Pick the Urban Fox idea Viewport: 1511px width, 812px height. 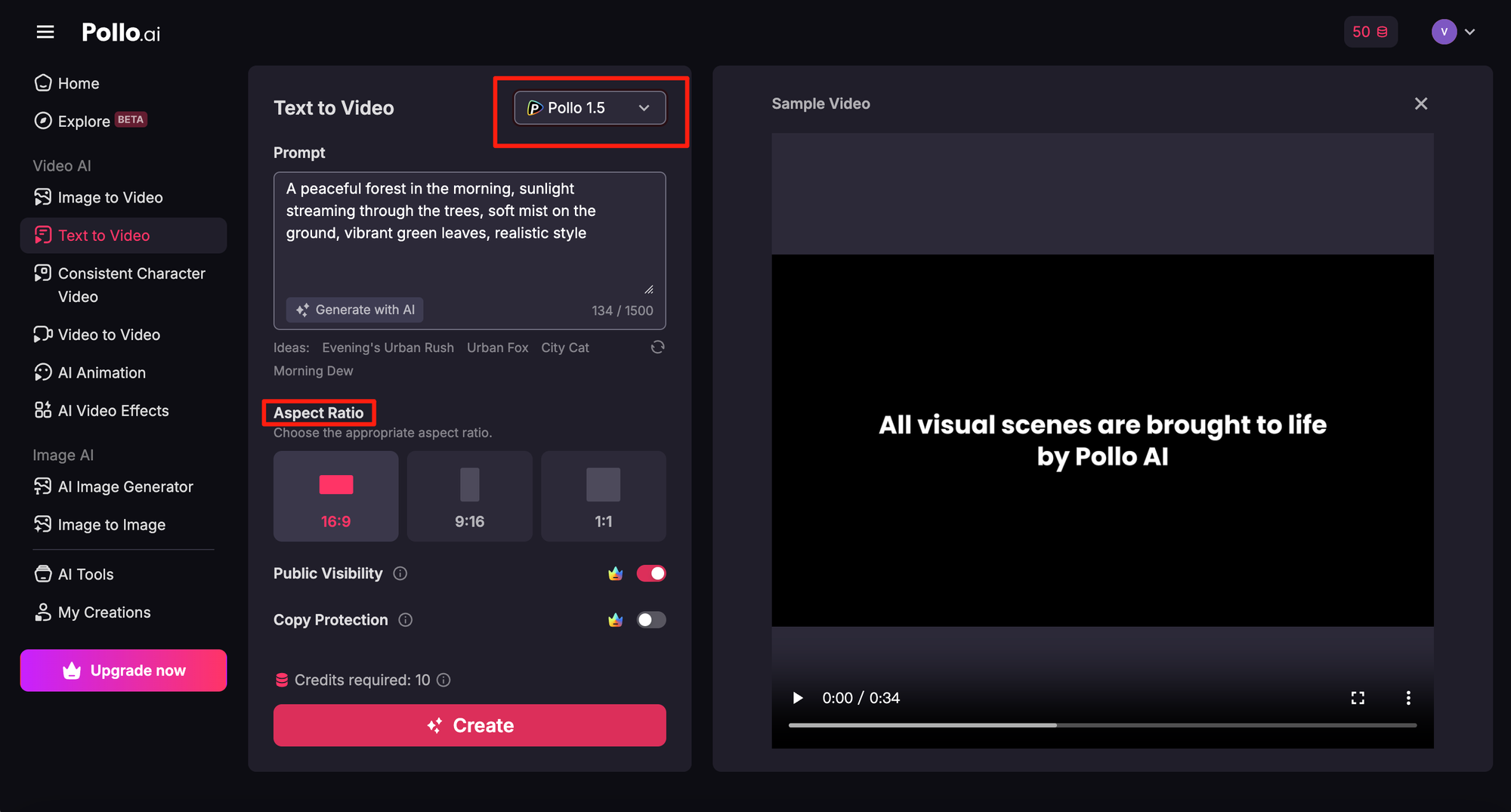(497, 347)
